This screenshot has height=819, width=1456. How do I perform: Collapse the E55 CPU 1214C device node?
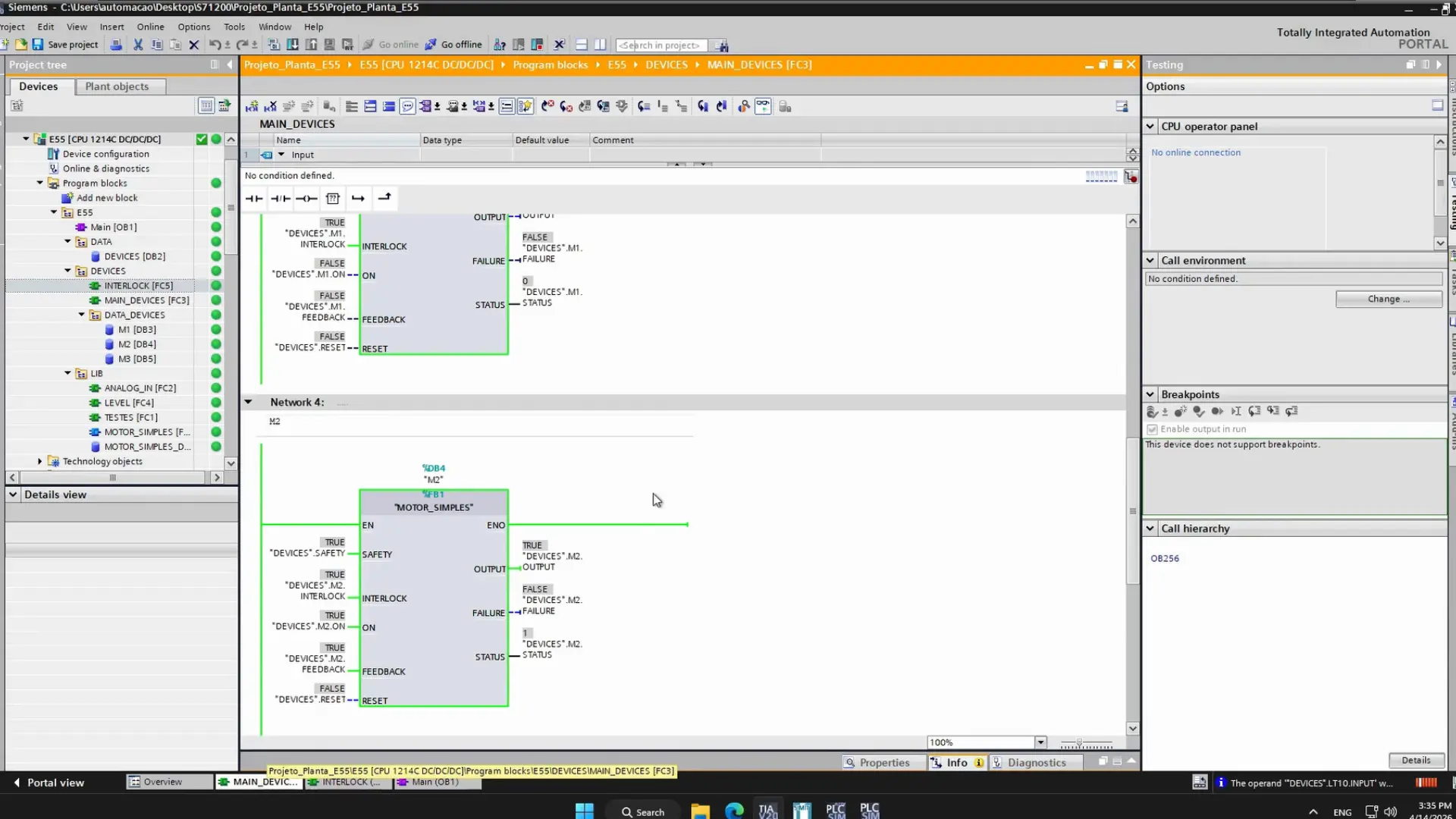(26, 140)
